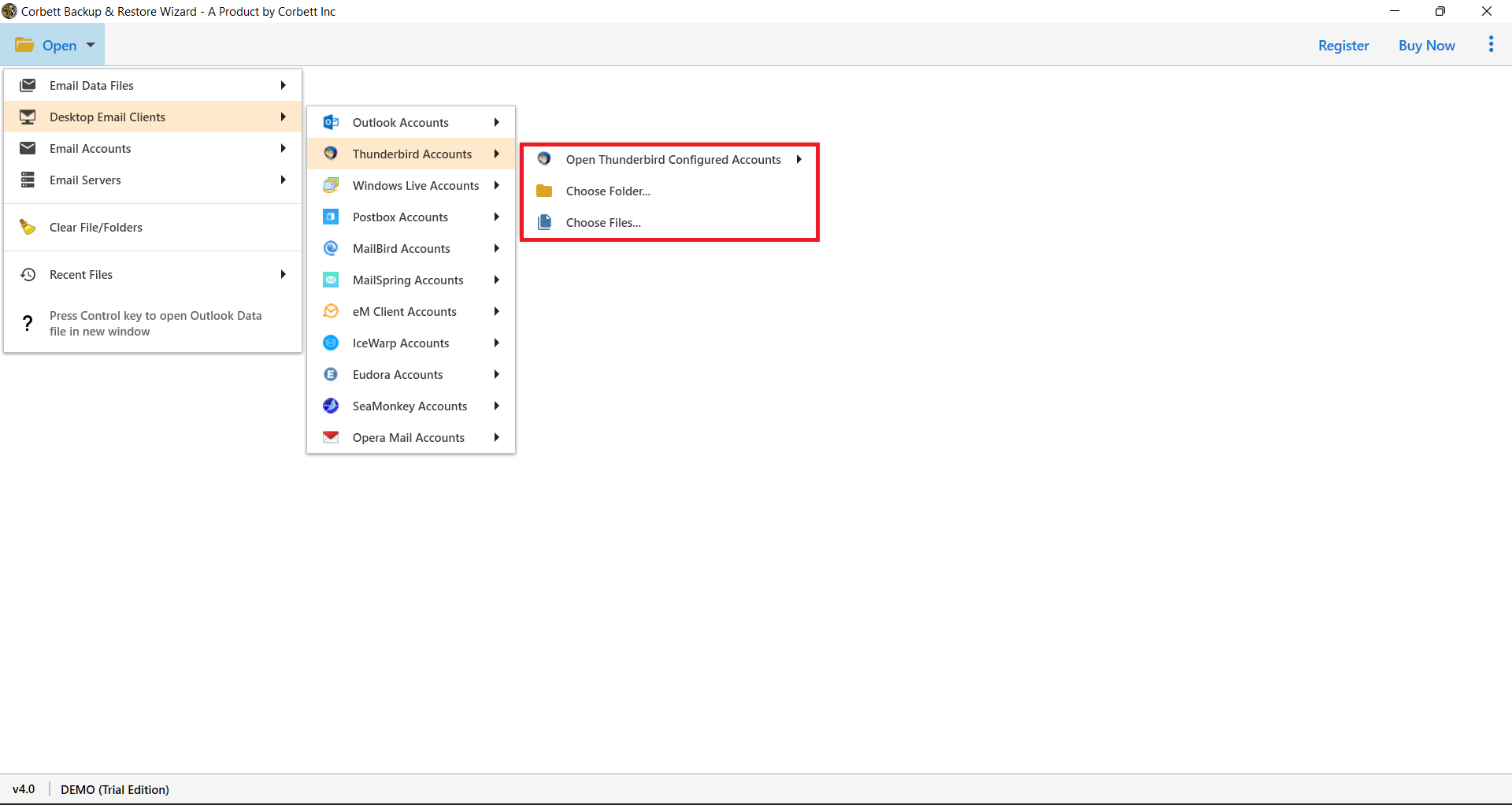Click the Register link
The width and height of the screenshot is (1512, 805).
(x=1343, y=45)
